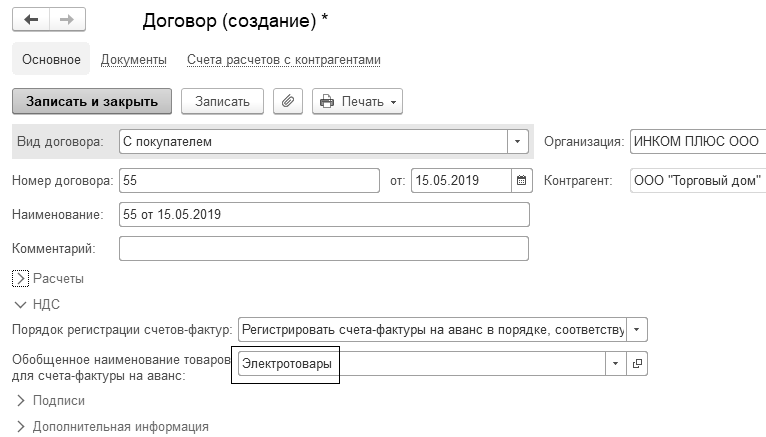This screenshot has height=437, width=766.
Task: Expand the Подписи section
Action: (21, 400)
